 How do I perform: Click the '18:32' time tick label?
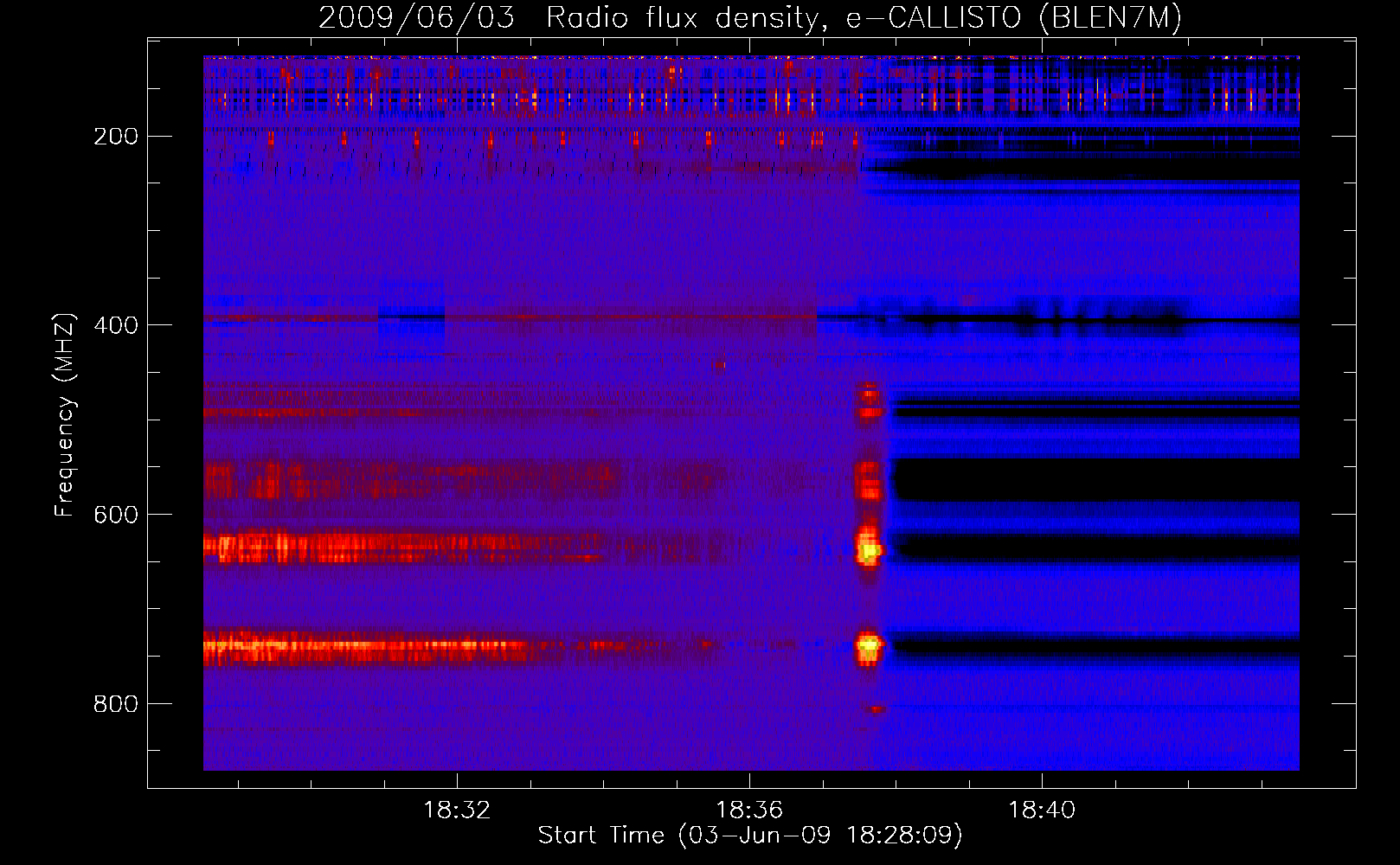[457, 810]
